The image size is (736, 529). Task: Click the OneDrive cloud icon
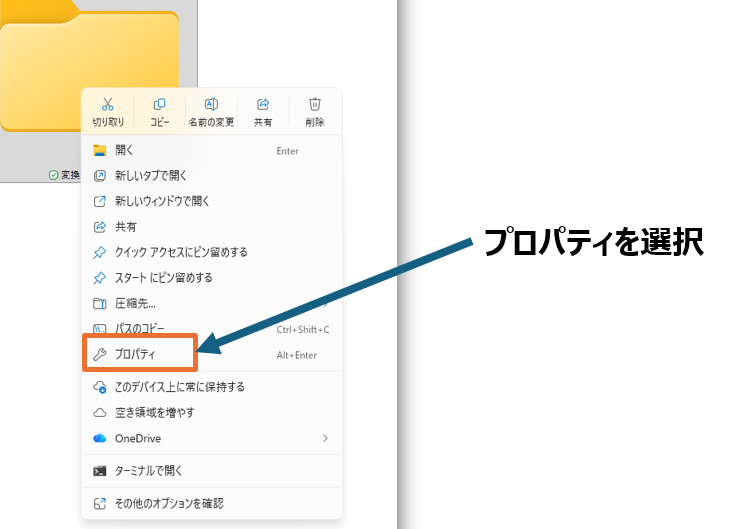pos(100,438)
